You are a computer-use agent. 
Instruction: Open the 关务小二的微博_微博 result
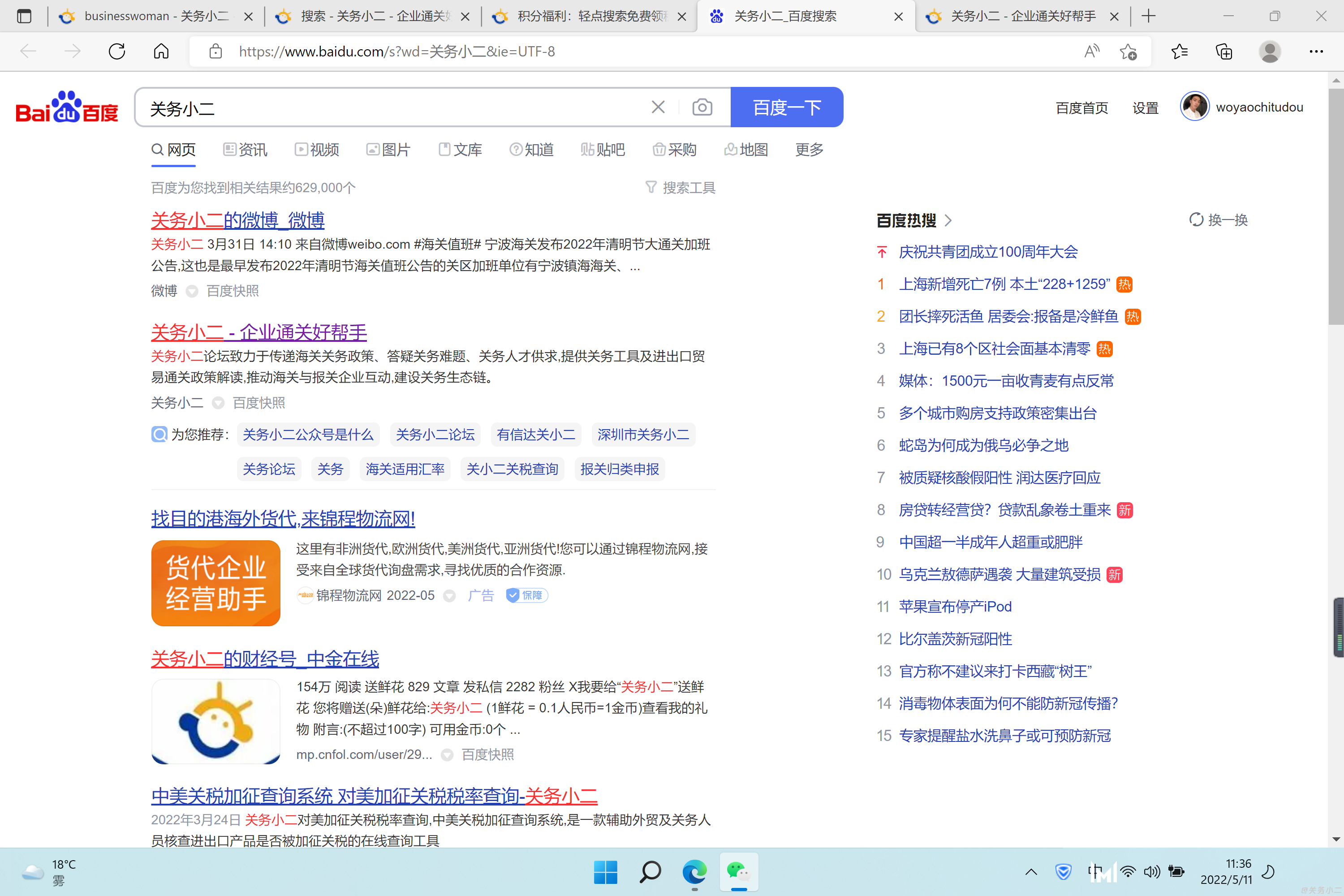[x=238, y=220]
